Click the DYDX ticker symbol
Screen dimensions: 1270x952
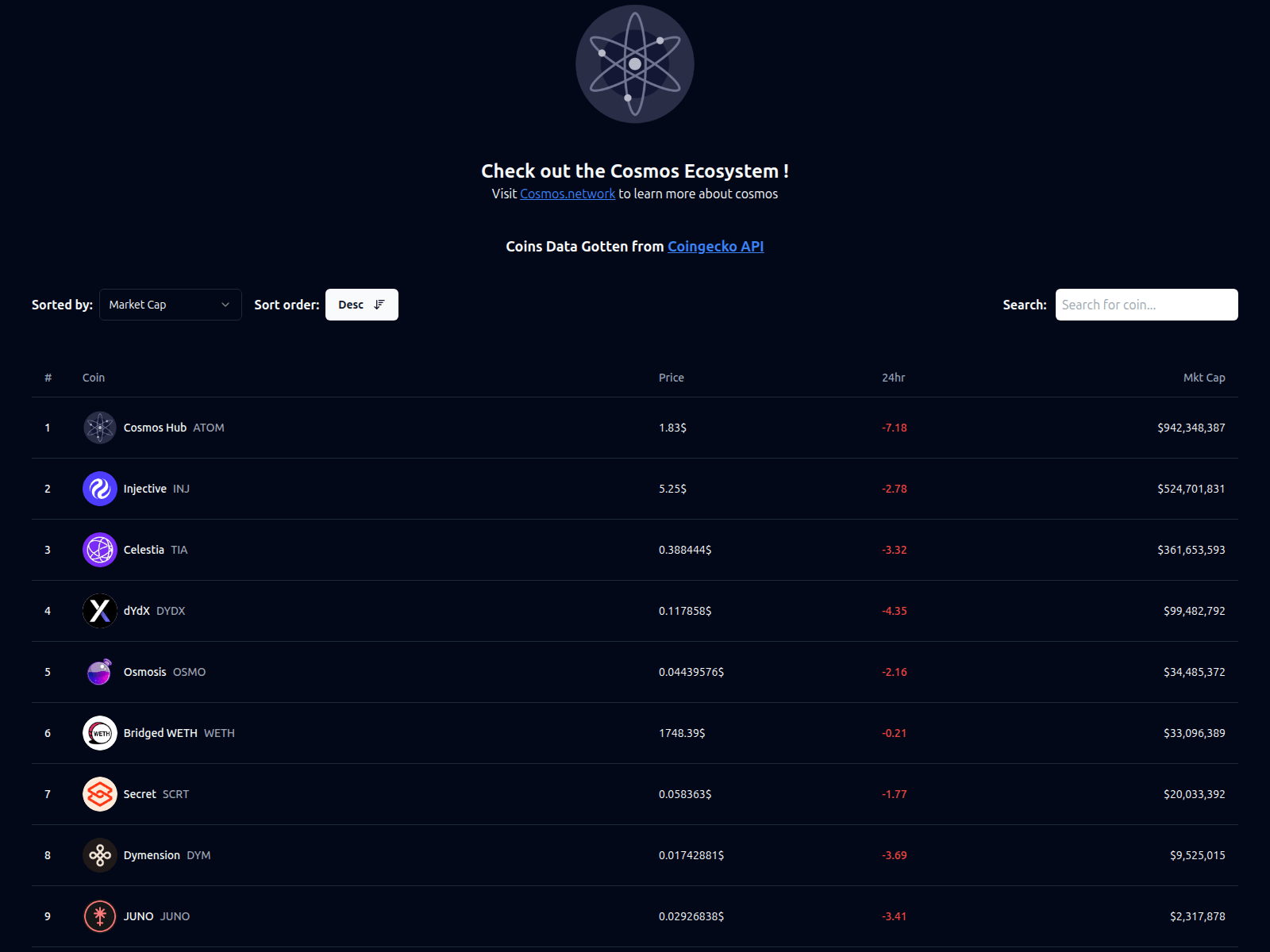(x=171, y=611)
